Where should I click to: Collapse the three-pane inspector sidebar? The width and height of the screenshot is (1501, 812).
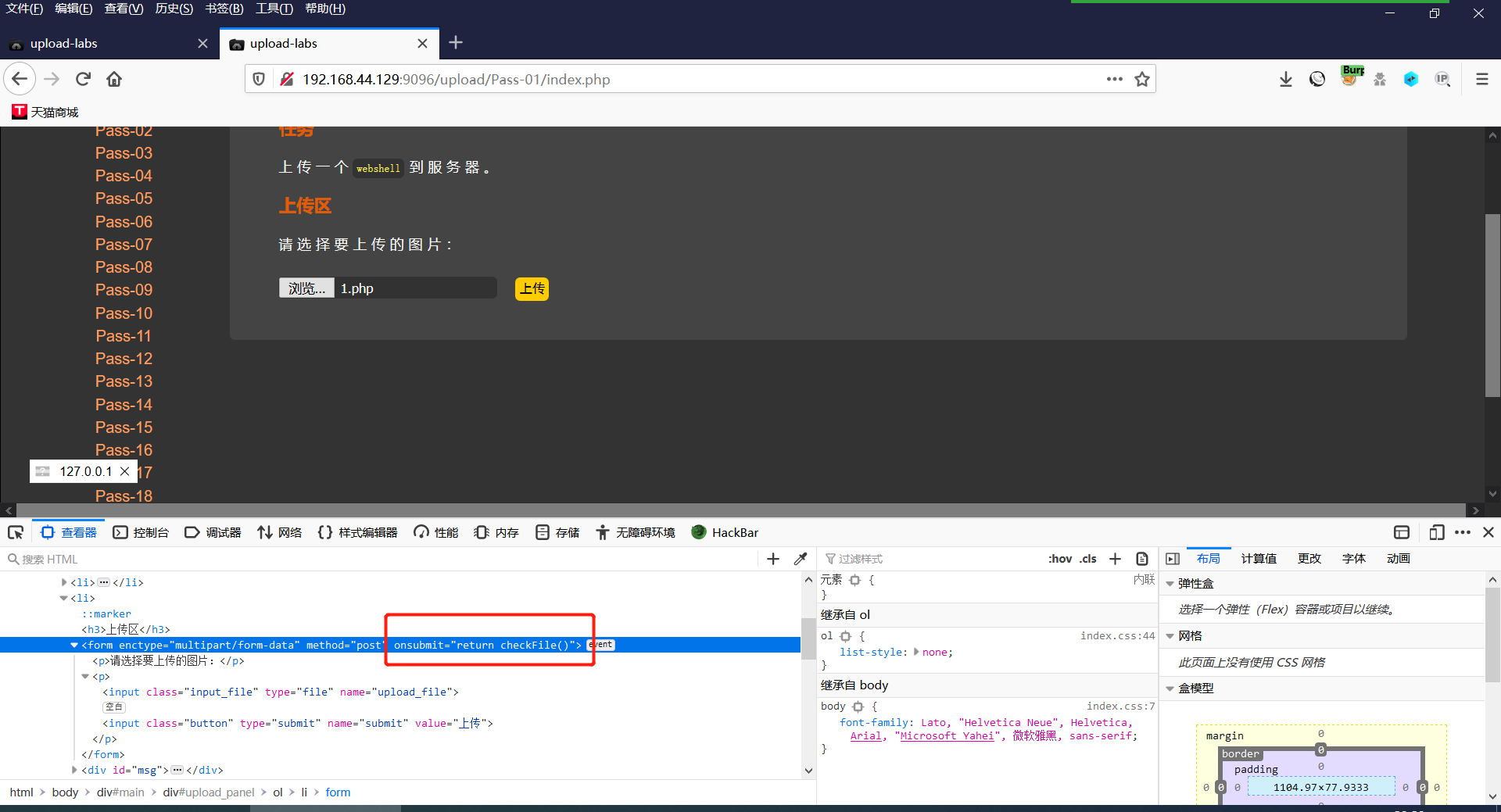tap(1173, 559)
